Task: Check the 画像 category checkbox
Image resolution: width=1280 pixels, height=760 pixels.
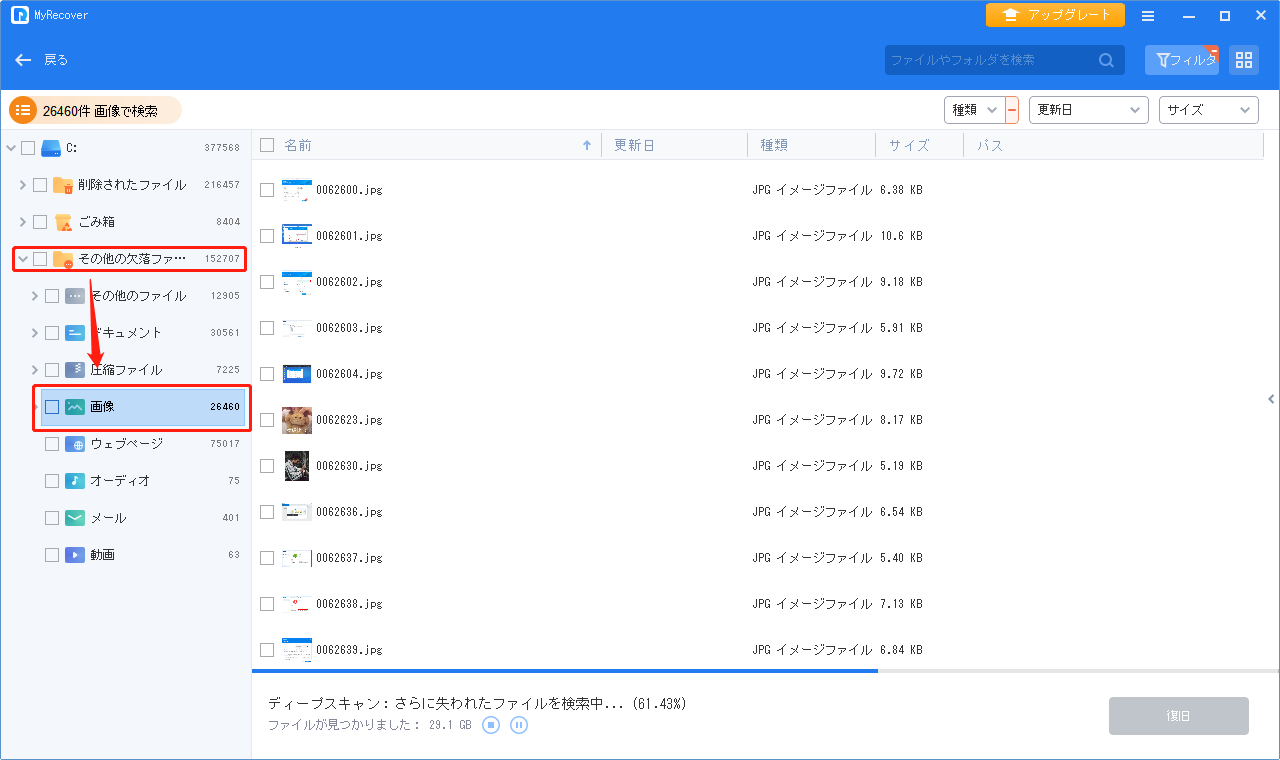Action: [52, 407]
